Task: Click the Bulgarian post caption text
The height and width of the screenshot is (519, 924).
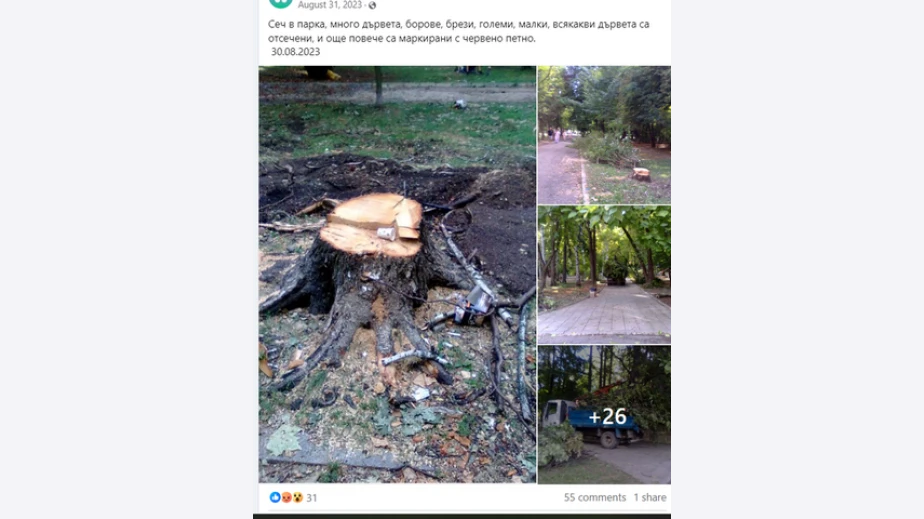Action: pyautogui.click(x=458, y=31)
